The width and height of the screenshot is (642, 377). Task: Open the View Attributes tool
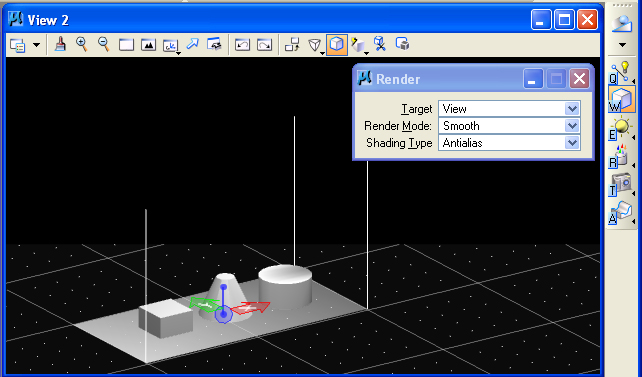click(18, 45)
